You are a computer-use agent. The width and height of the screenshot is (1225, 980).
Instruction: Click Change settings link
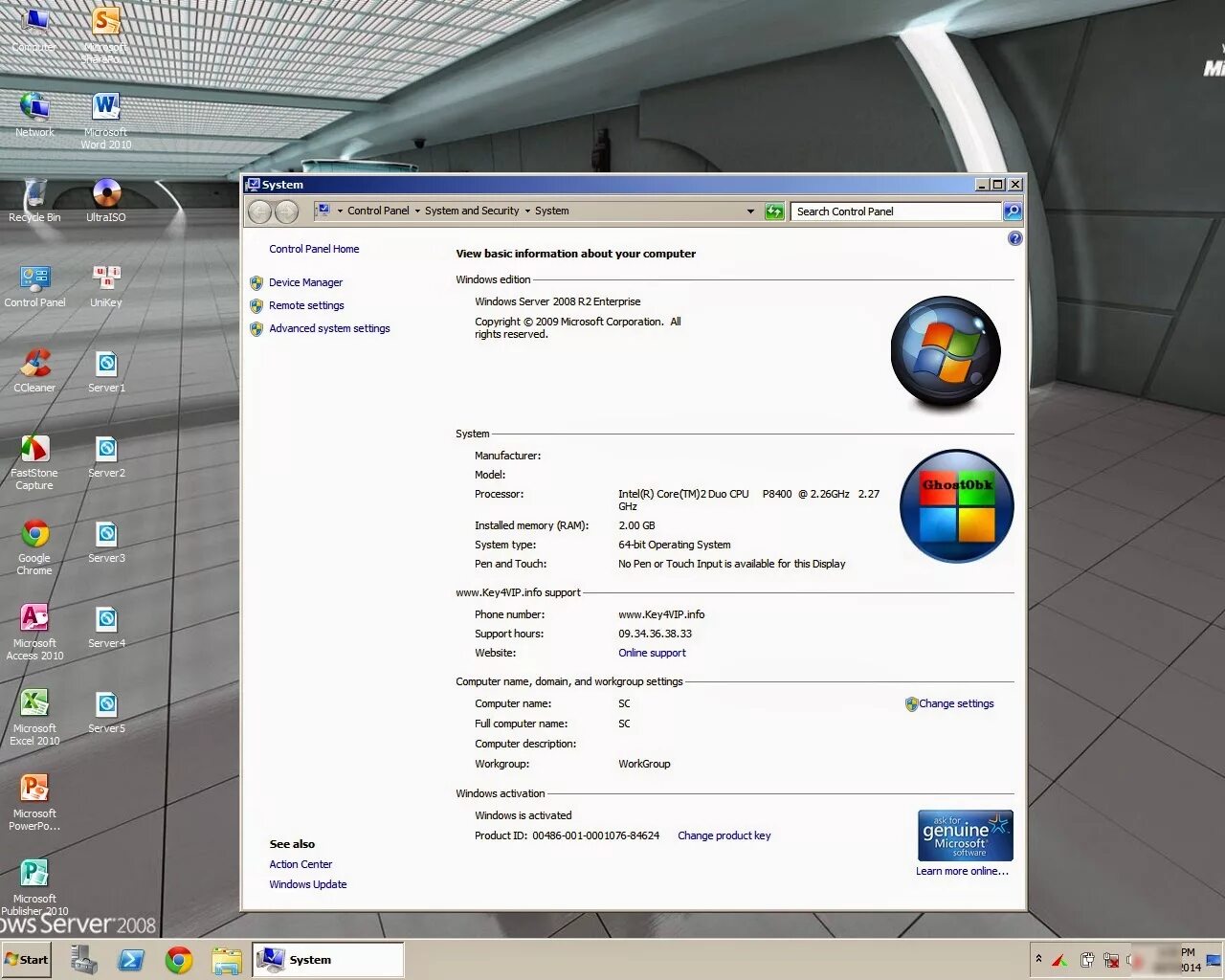[956, 703]
